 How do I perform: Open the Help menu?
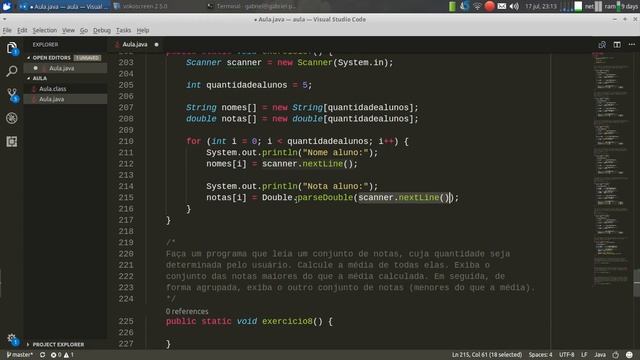(x=142, y=30)
